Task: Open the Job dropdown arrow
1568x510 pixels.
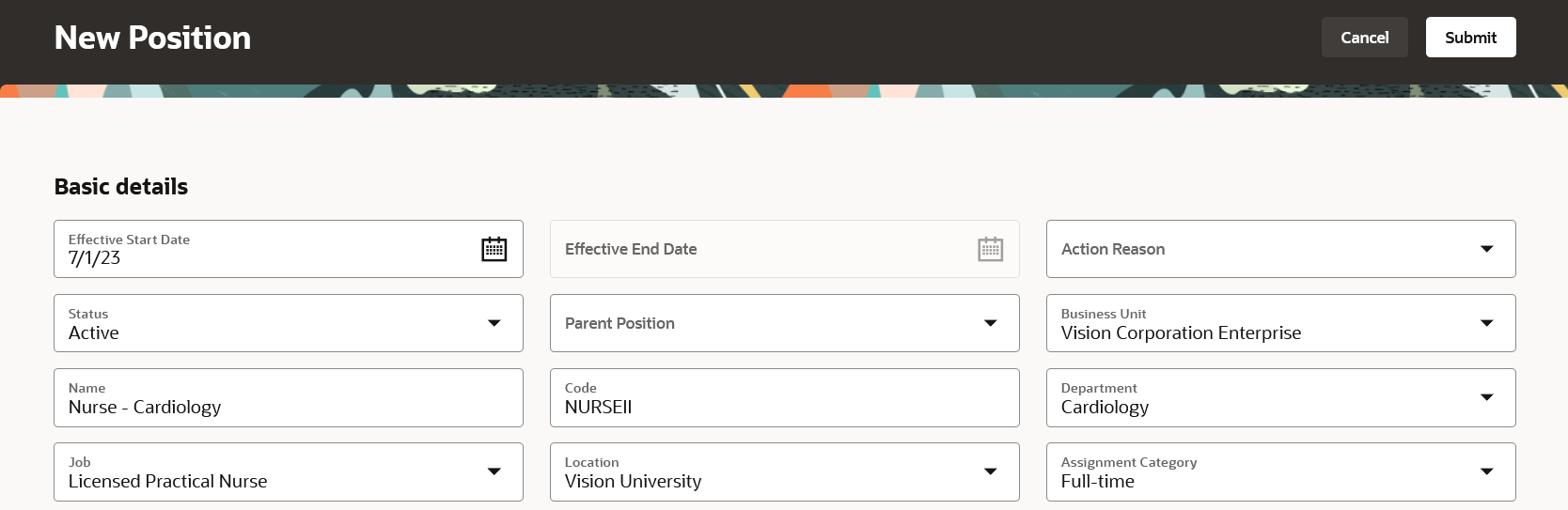Action: pos(494,471)
